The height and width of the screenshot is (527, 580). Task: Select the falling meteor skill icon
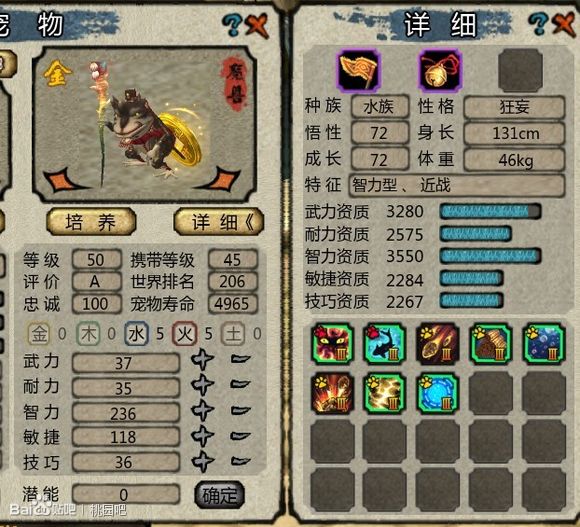point(438,344)
